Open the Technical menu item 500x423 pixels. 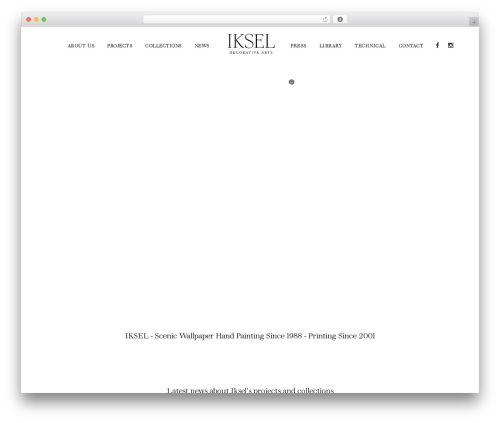[x=370, y=46]
